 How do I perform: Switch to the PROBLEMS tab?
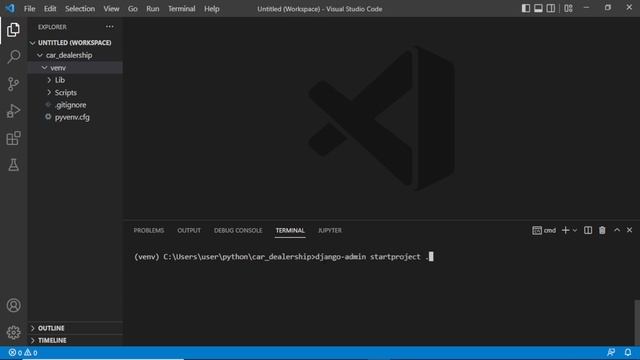pyautogui.click(x=149, y=231)
